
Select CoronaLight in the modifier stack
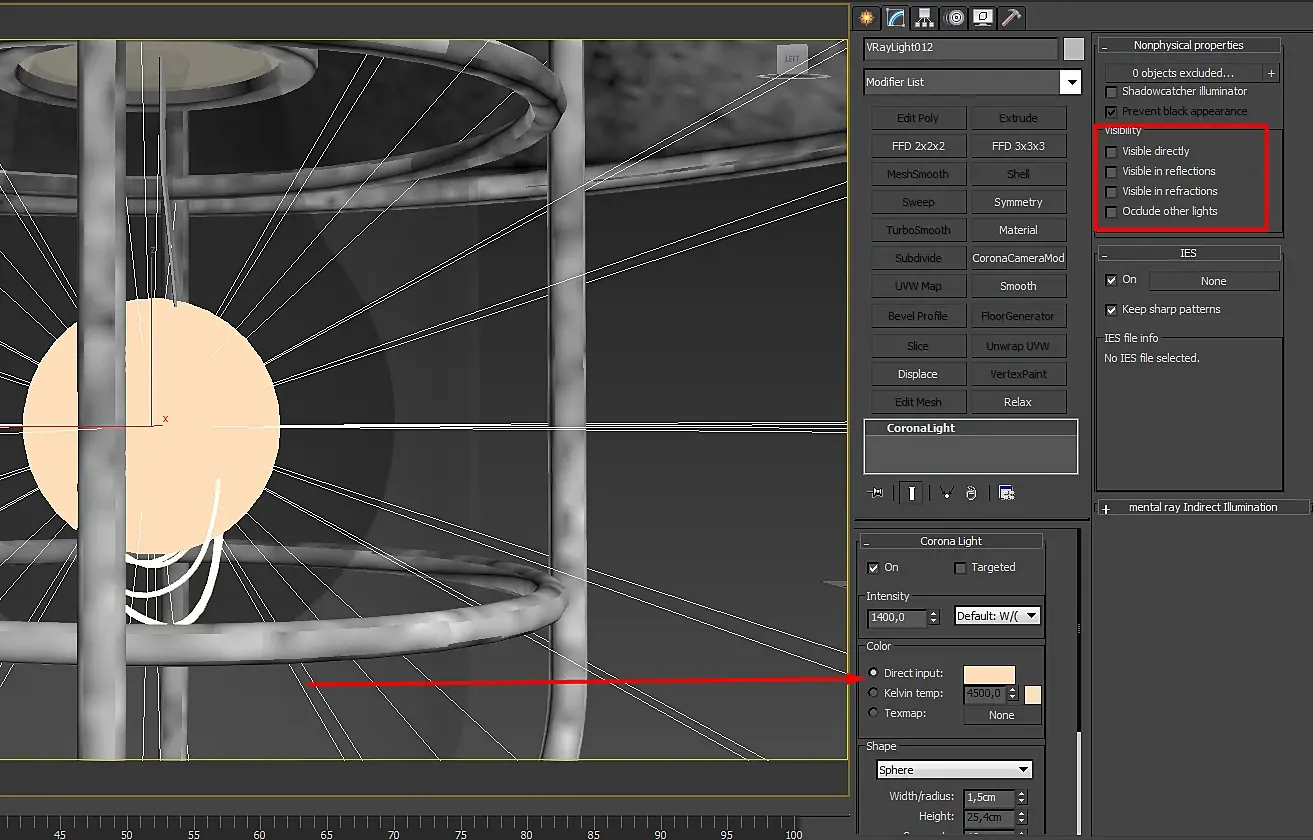(x=921, y=428)
